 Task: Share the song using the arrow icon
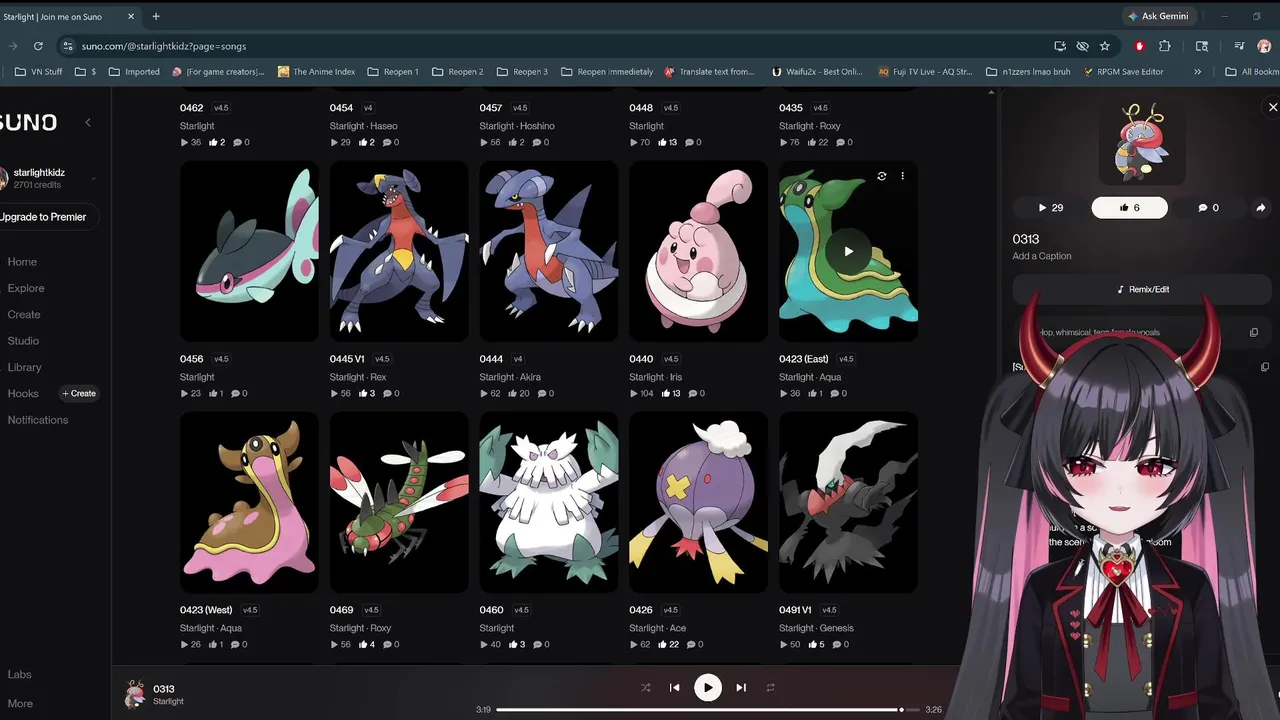(1260, 207)
